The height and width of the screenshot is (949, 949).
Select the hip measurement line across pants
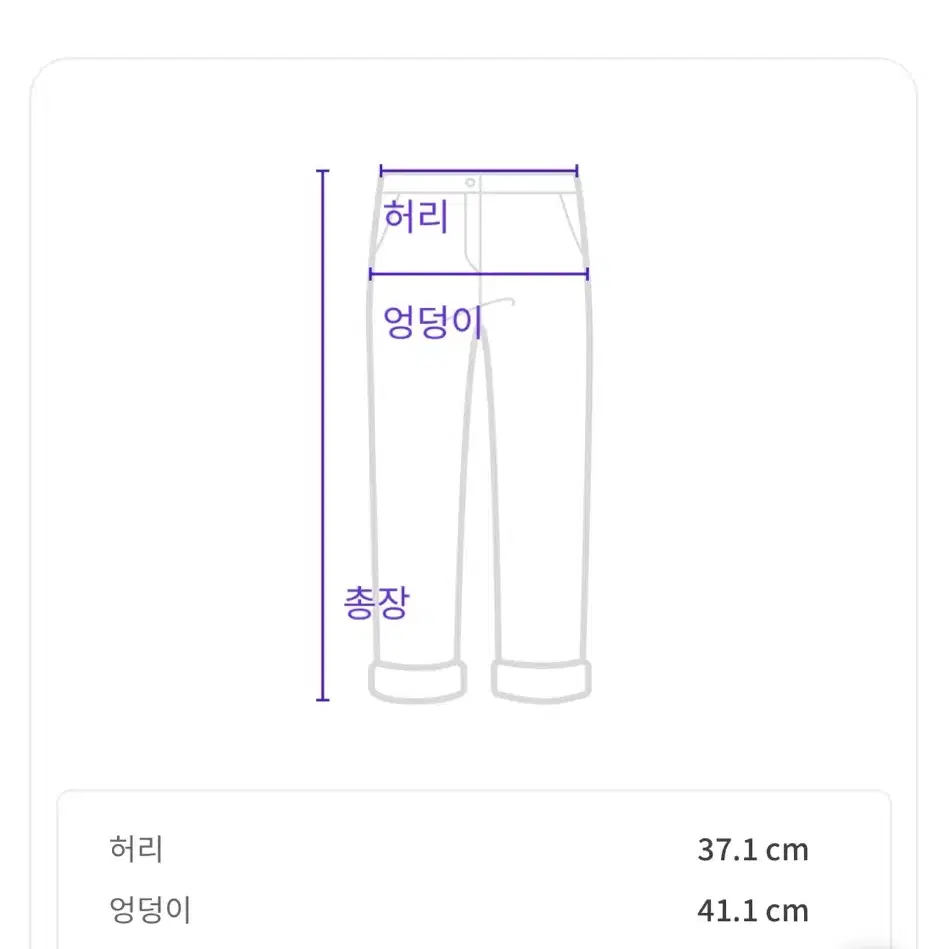click(479, 275)
